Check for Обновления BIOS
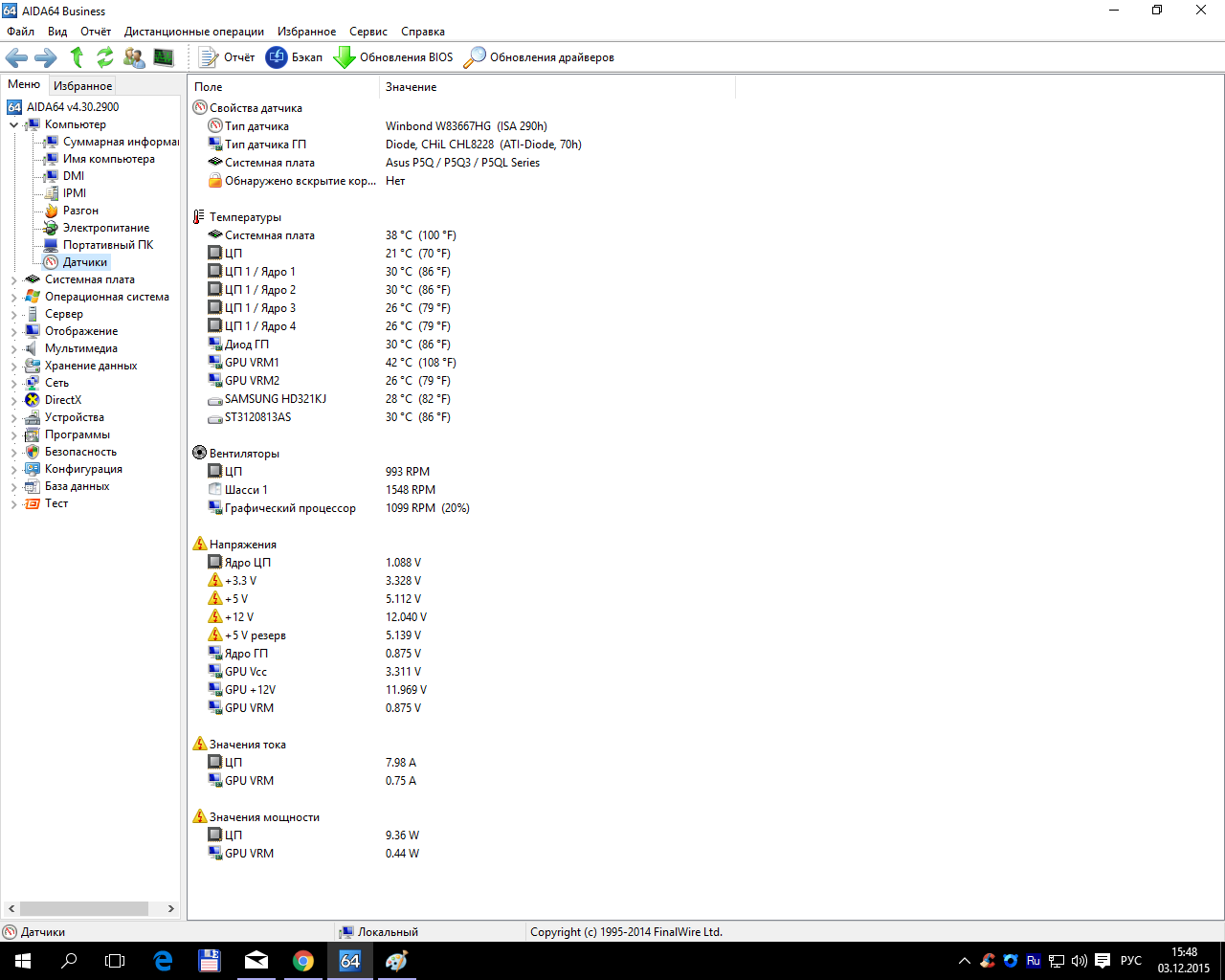This screenshot has width=1225, height=980. [x=393, y=57]
